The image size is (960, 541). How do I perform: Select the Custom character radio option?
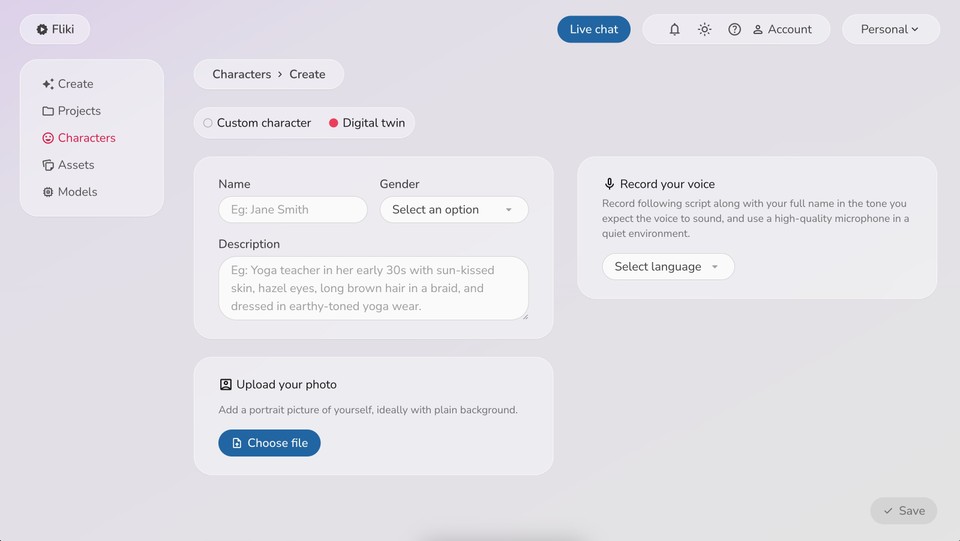click(x=257, y=123)
